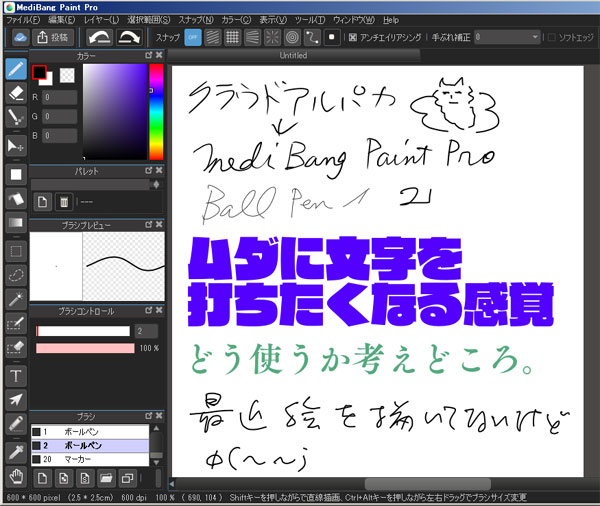Click the 投稿 publish button

click(53, 38)
